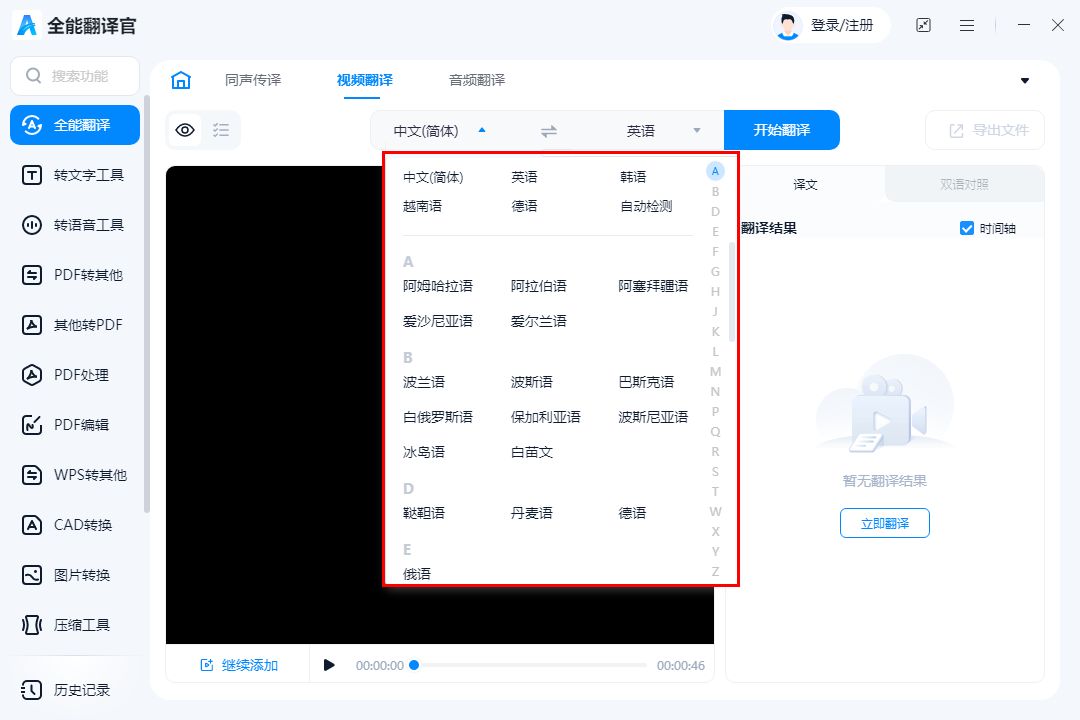Open PDF编辑 in the sidebar
Image resolution: width=1080 pixels, height=720 pixels.
click(x=75, y=425)
